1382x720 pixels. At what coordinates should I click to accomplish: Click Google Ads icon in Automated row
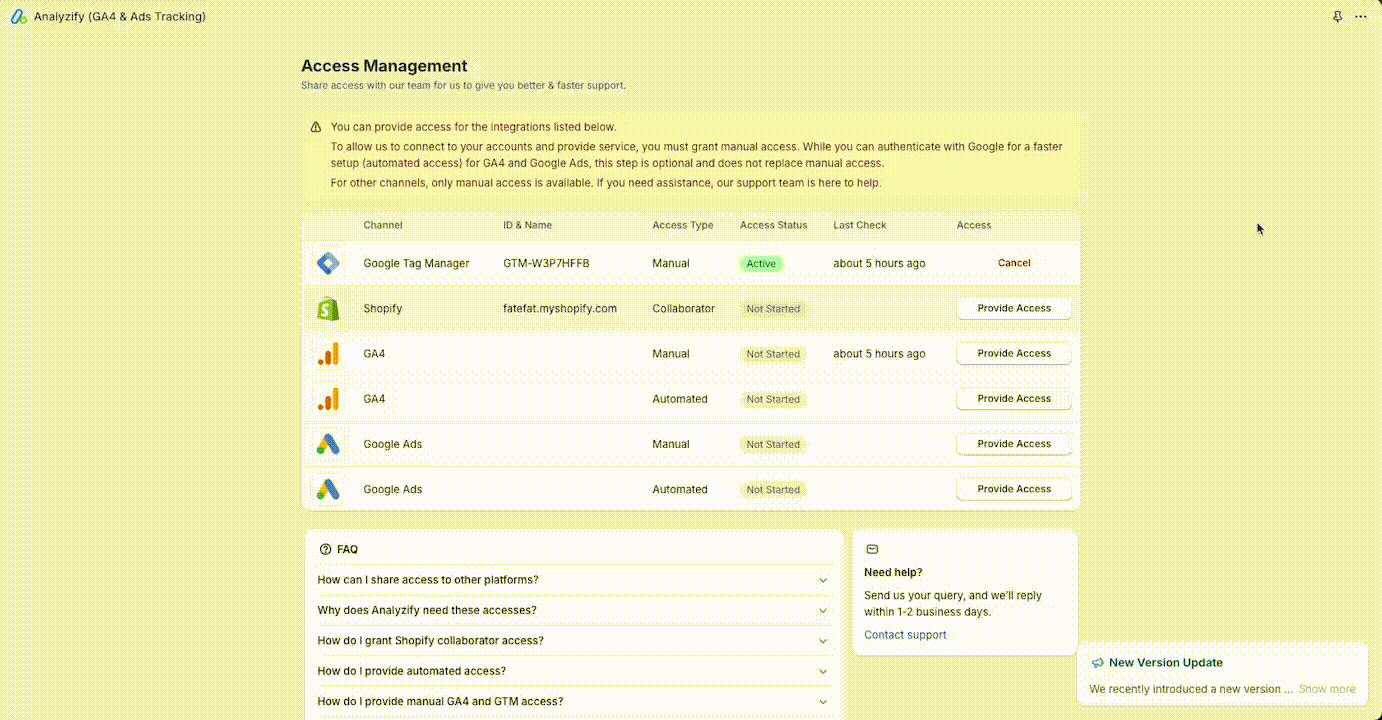328,489
